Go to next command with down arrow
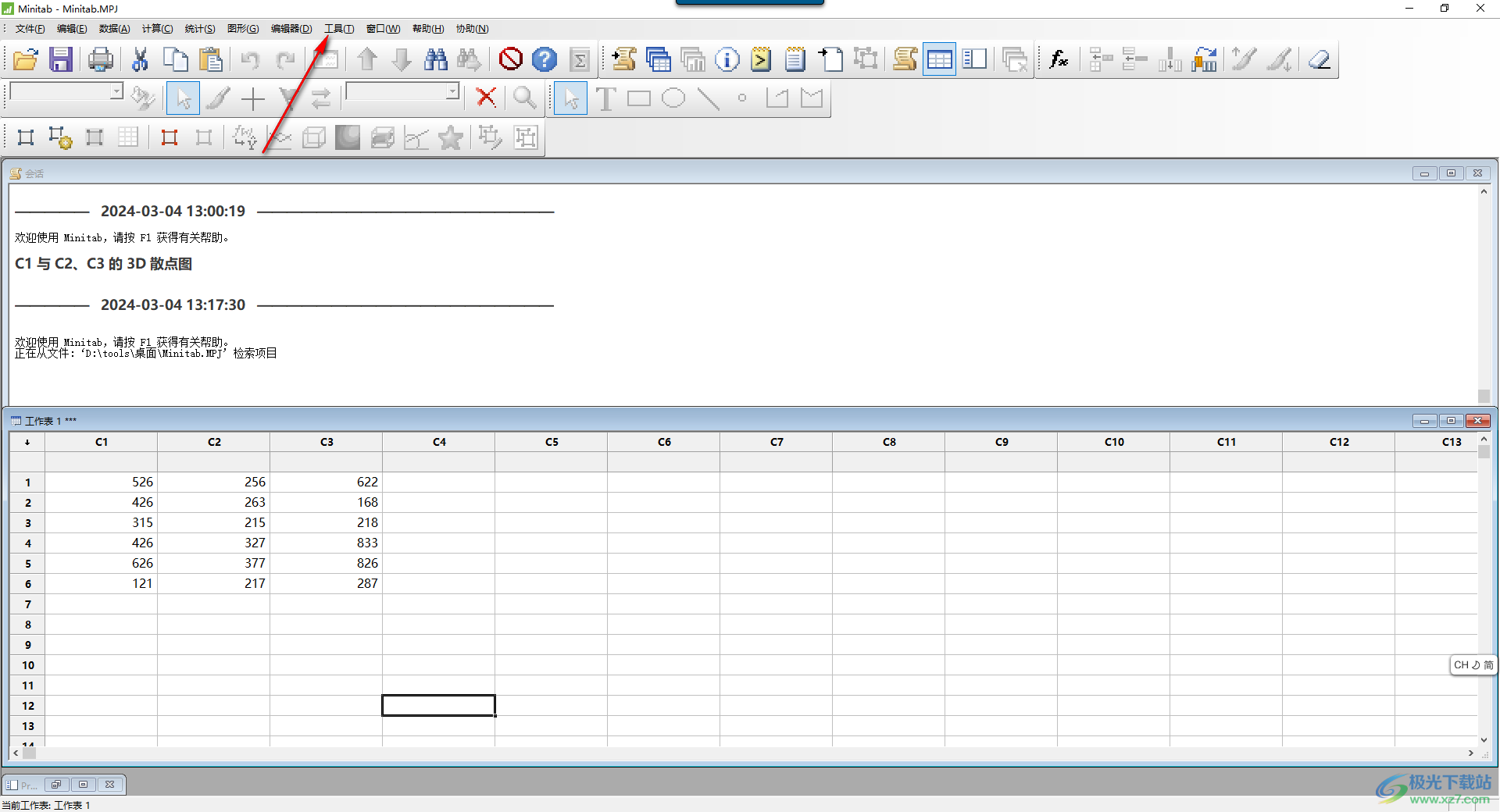Viewport: 1500px width, 812px height. click(x=402, y=59)
